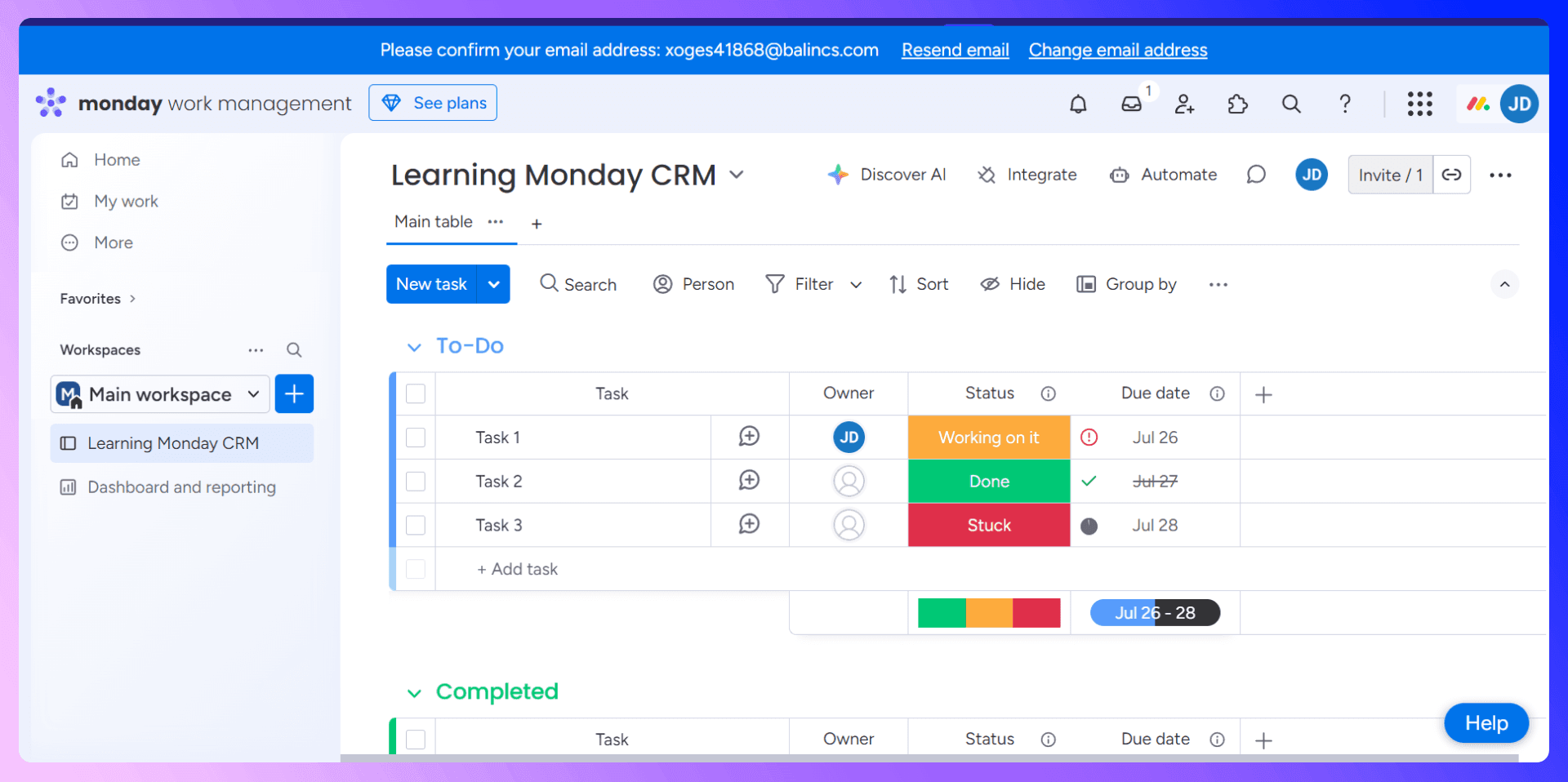Collapse the To-Do group
This screenshot has width=1568, height=782.
(x=414, y=347)
